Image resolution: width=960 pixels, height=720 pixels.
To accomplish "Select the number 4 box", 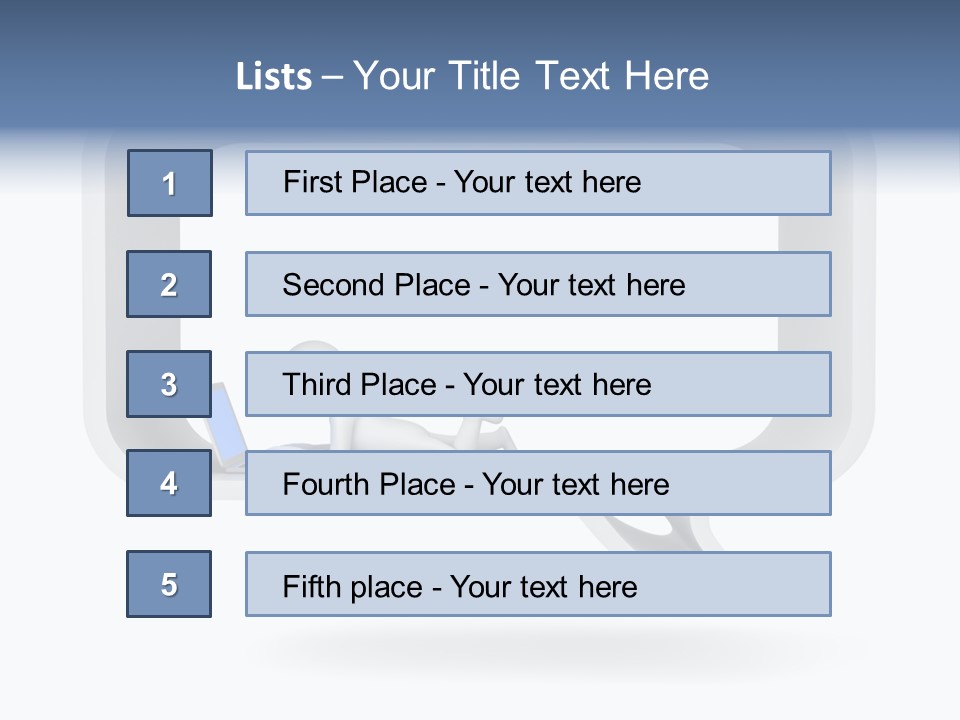I will coord(169,483).
